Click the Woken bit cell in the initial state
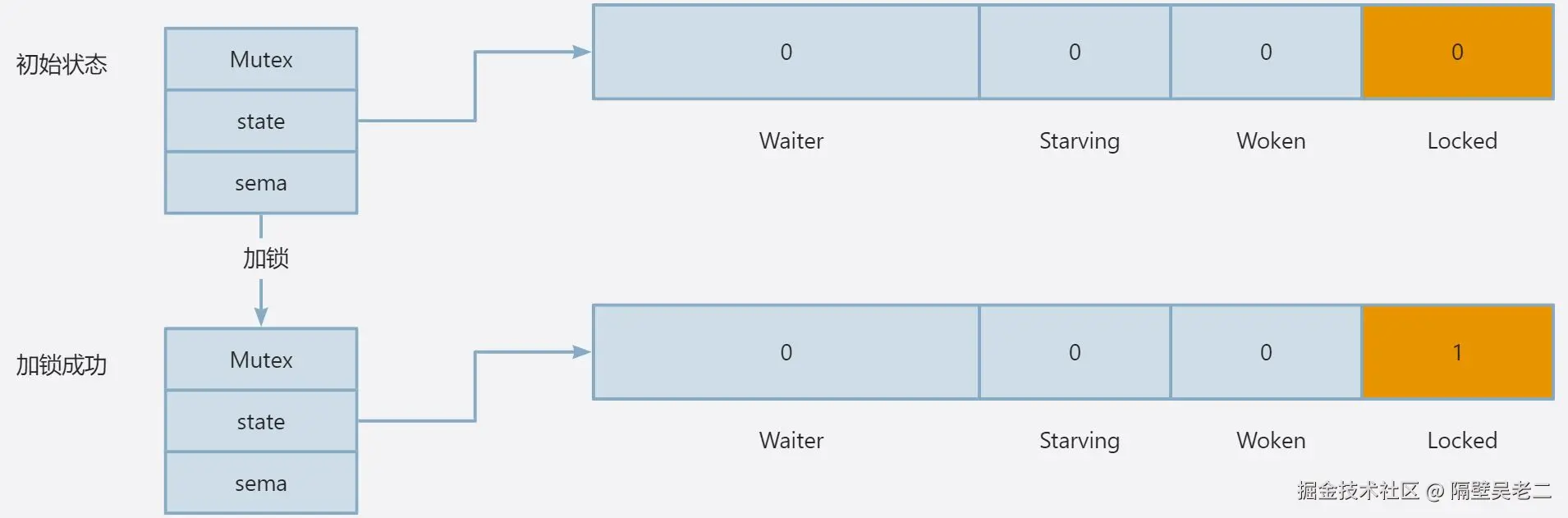 pos(1266,53)
